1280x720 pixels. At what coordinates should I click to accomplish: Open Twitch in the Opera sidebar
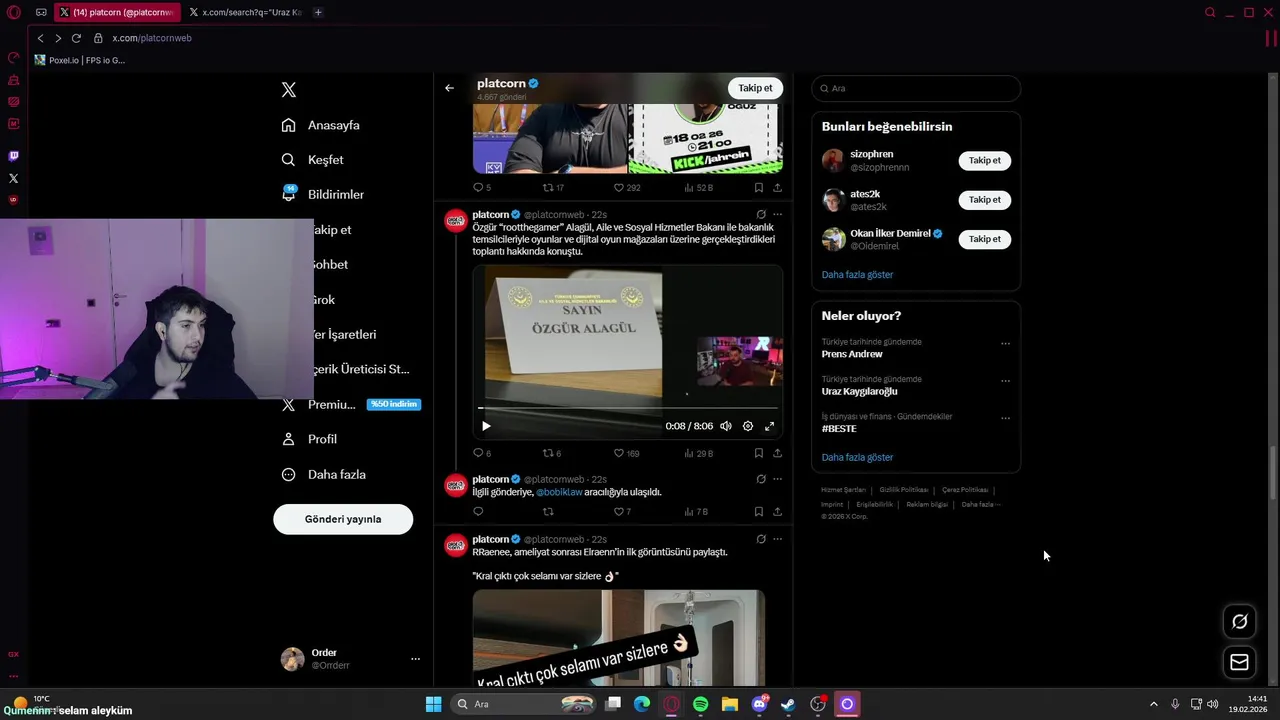click(13, 156)
